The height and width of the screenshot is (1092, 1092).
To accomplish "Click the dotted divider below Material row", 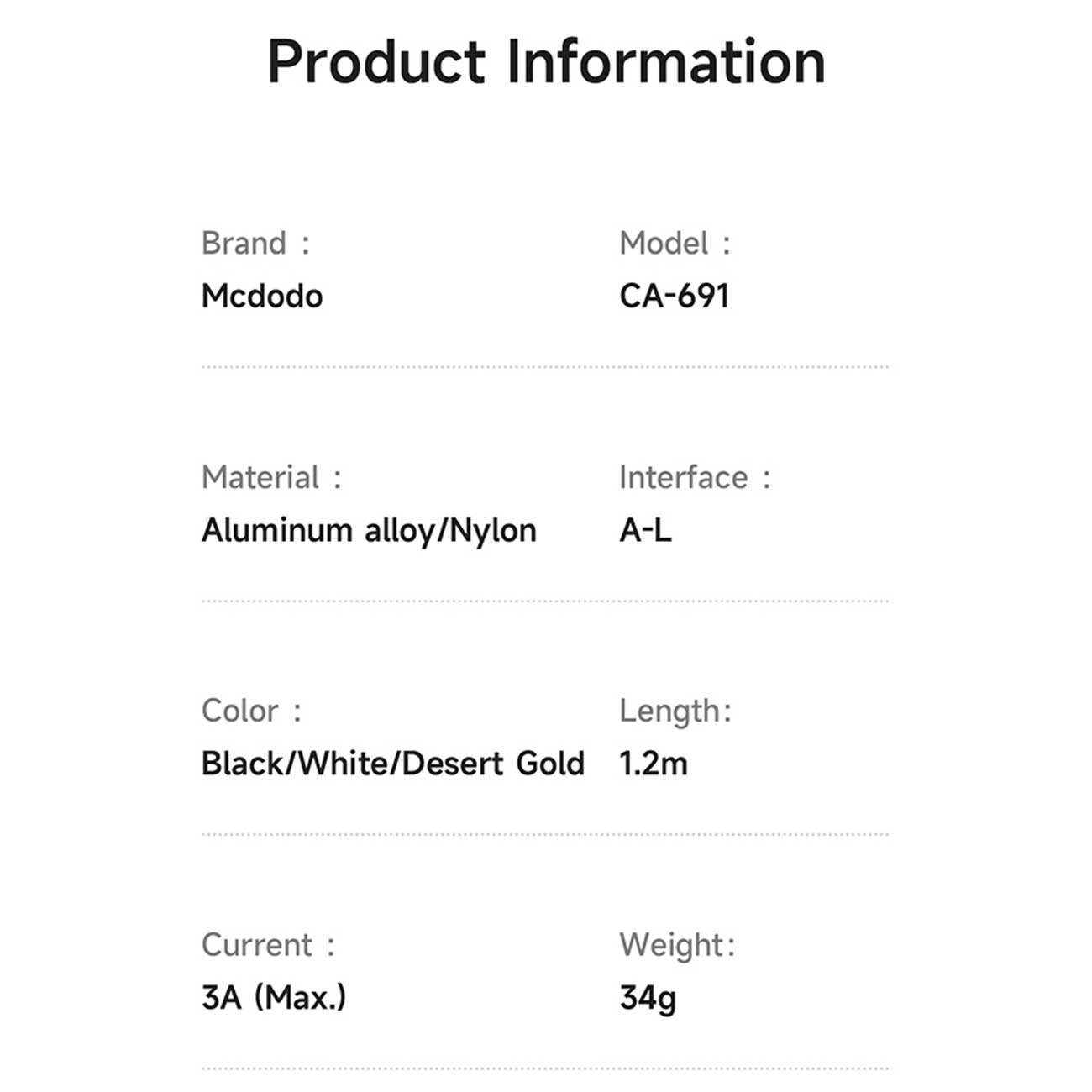I will 544,601.
